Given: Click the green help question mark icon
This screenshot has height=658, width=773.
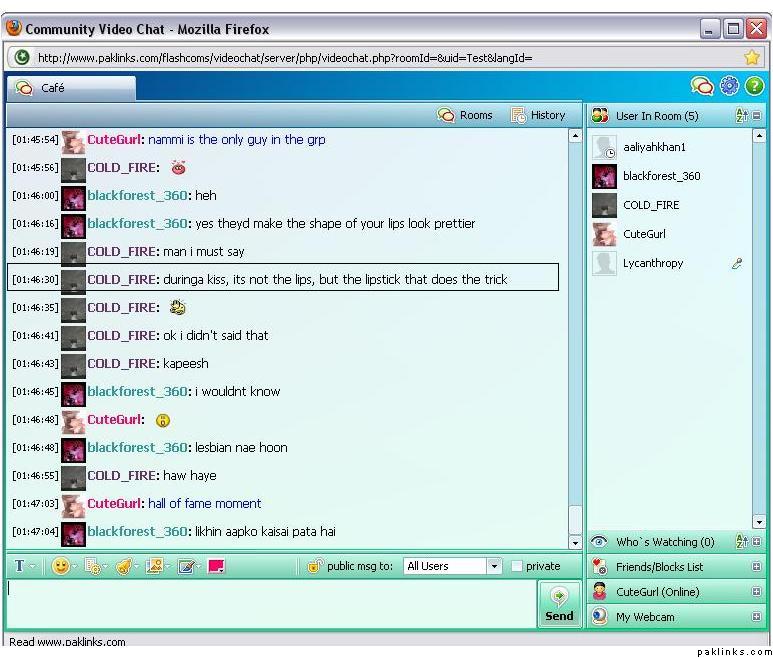Looking at the screenshot, I should (x=754, y=87).
